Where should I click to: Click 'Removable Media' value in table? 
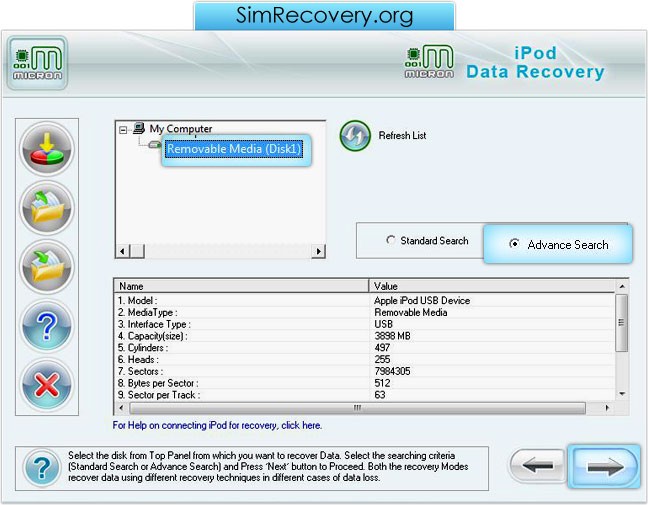(411, 312)
